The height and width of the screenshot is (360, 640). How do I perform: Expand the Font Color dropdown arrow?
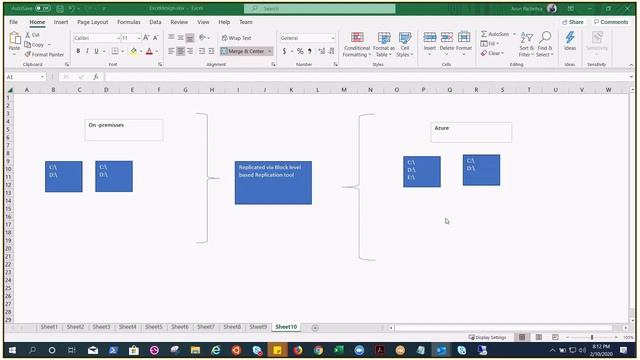(157, 51)
